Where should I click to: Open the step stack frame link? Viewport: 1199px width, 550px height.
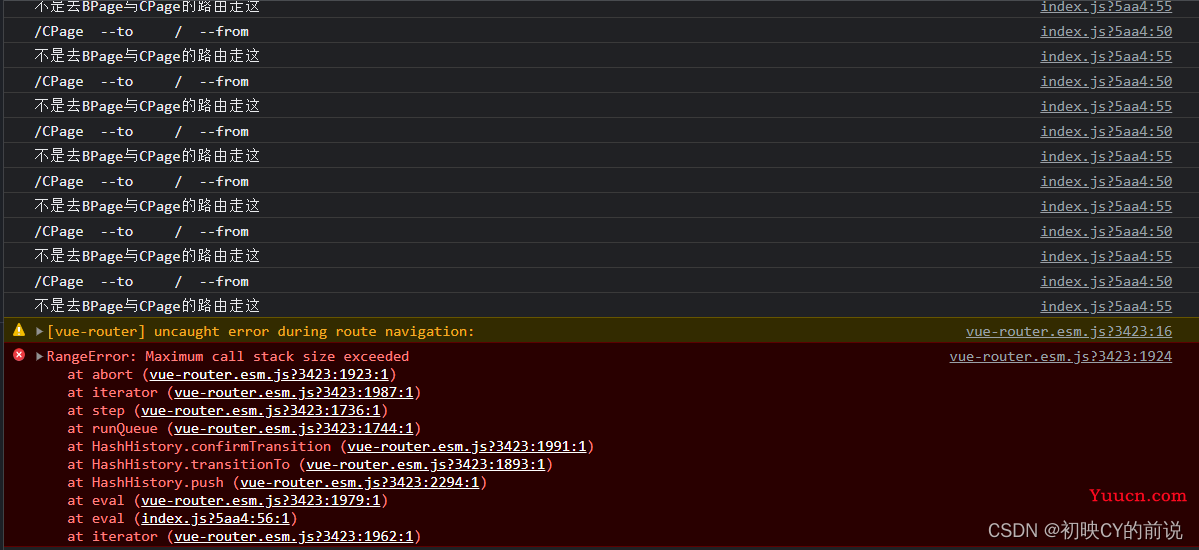(x=262, y=410)
